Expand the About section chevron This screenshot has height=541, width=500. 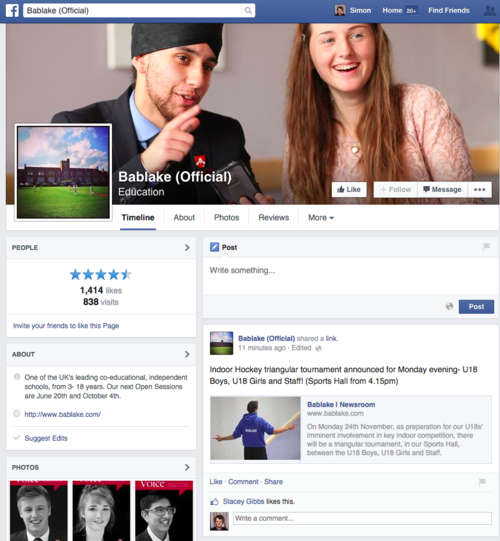pyautogui.click(x=187, y=354)
